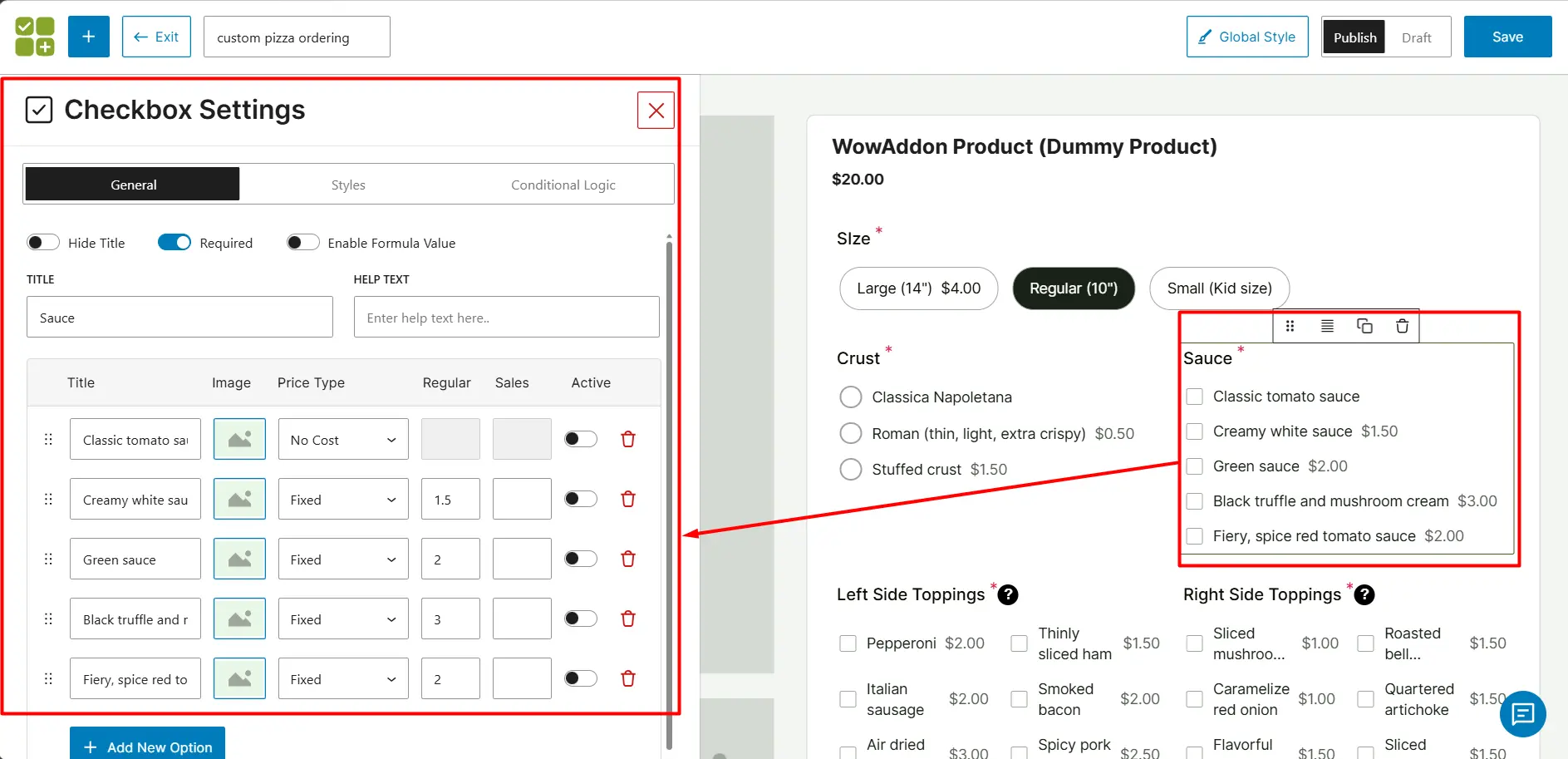Select the Stuffed crust radio button
Image resolution: width=1568 pixels, height=759 pixels.
(850, 469)
